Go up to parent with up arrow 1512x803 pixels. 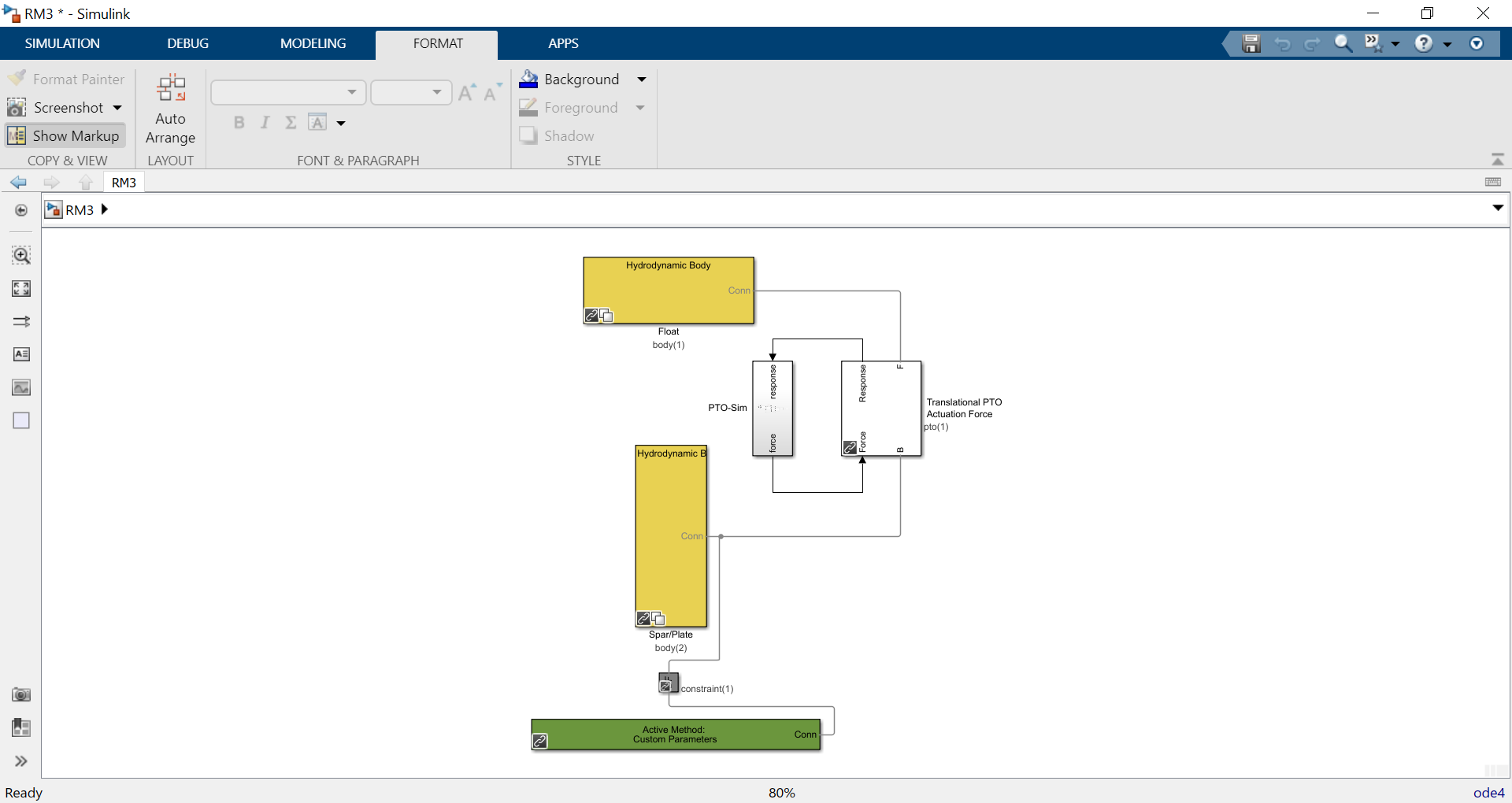click(x=86, y=183)
